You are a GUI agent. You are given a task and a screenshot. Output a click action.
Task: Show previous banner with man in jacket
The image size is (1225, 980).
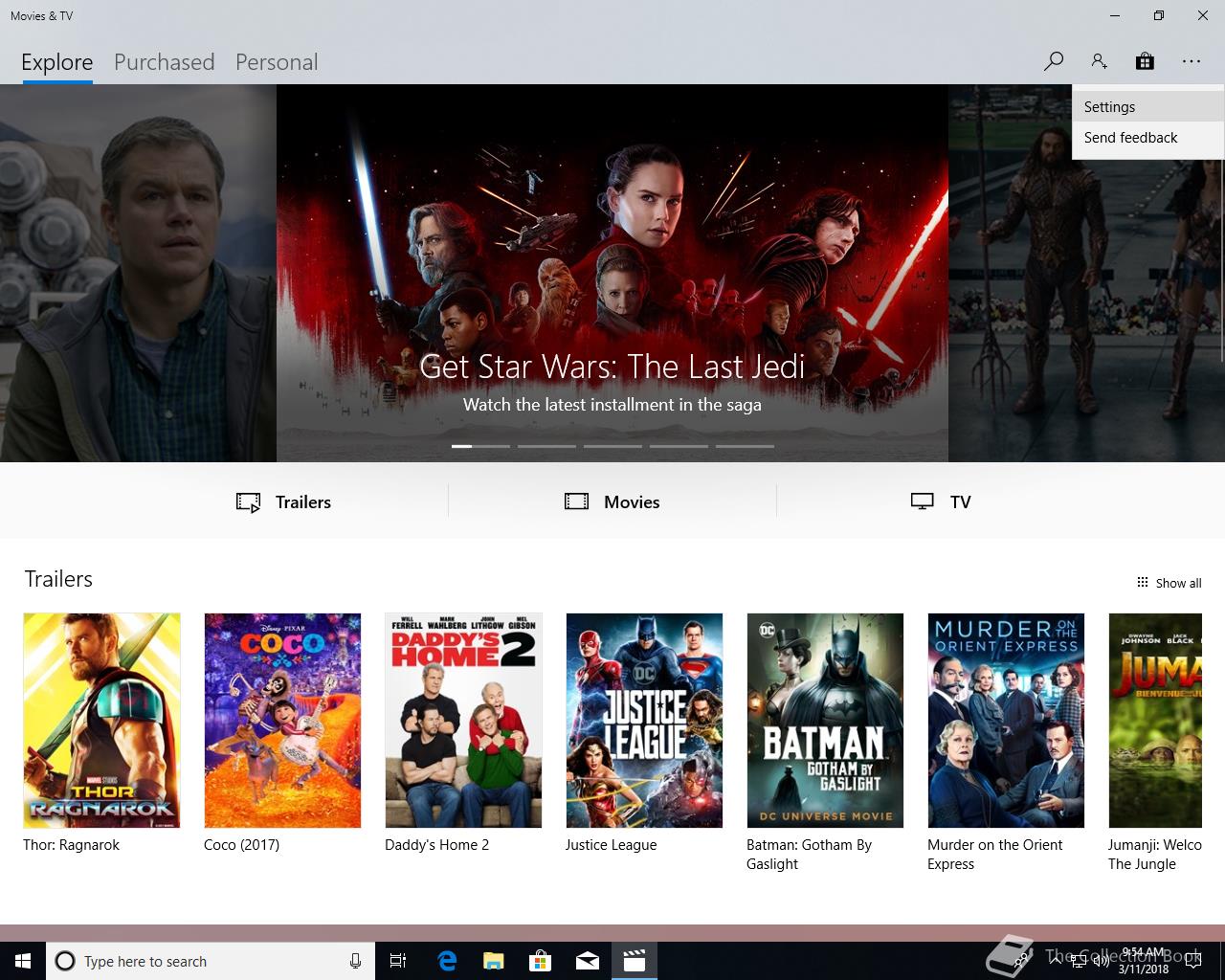(x=138, y=273)
